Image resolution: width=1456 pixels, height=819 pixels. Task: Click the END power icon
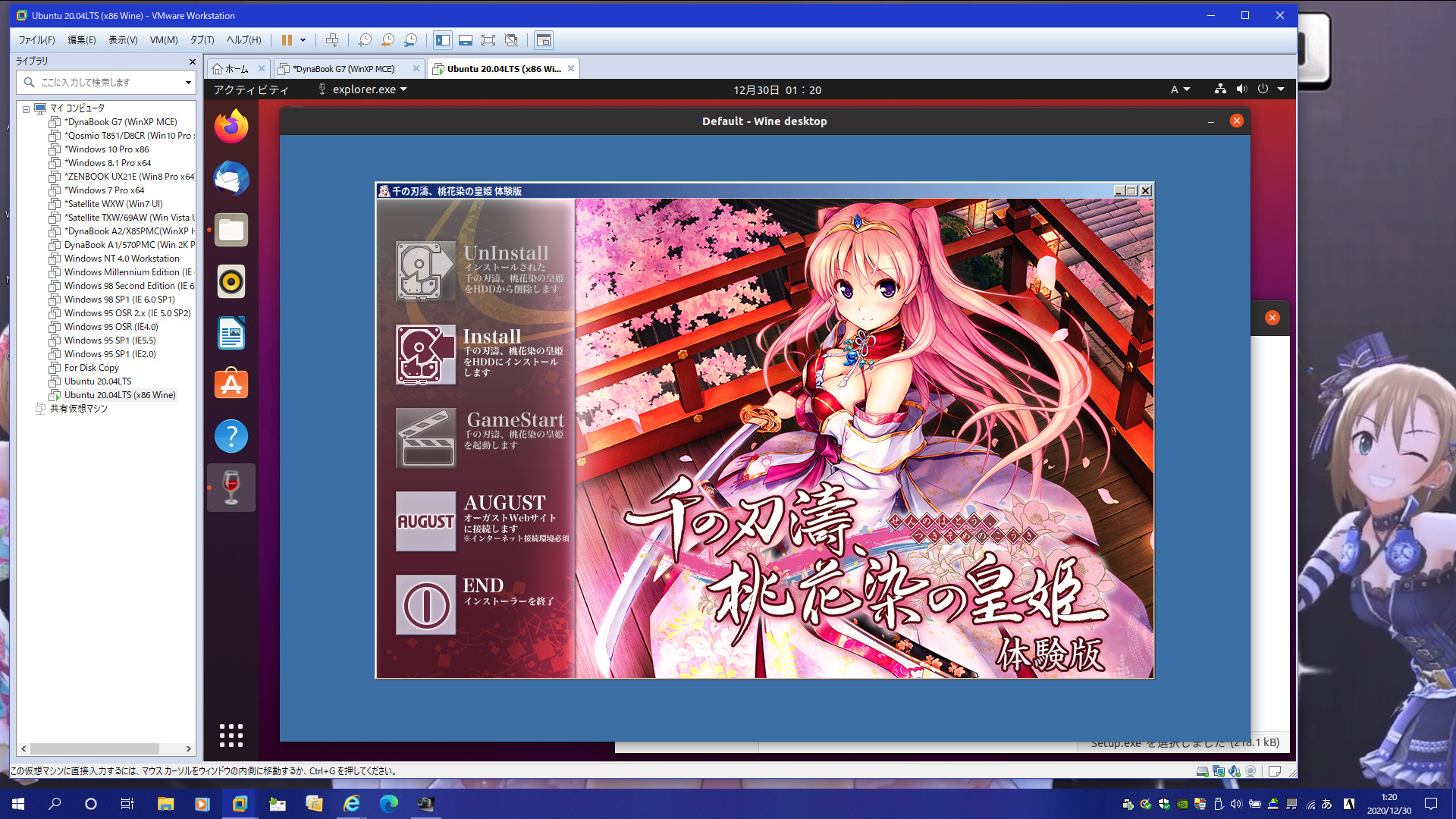[x=425, y=604]
